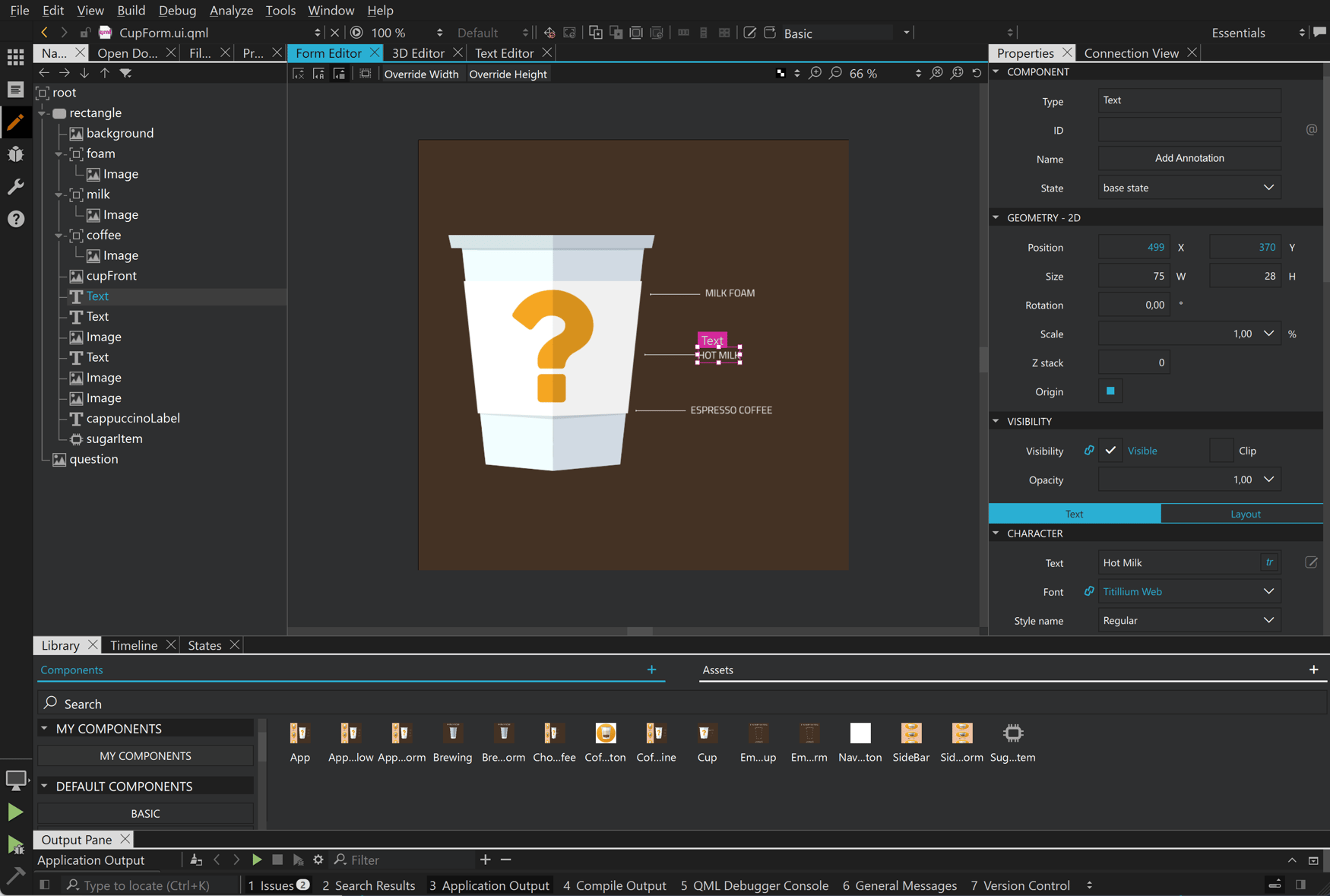Click the move-down arrow in the Navigator toolbar
Viewport: 1330px width, 896px height.
point(84,73)
